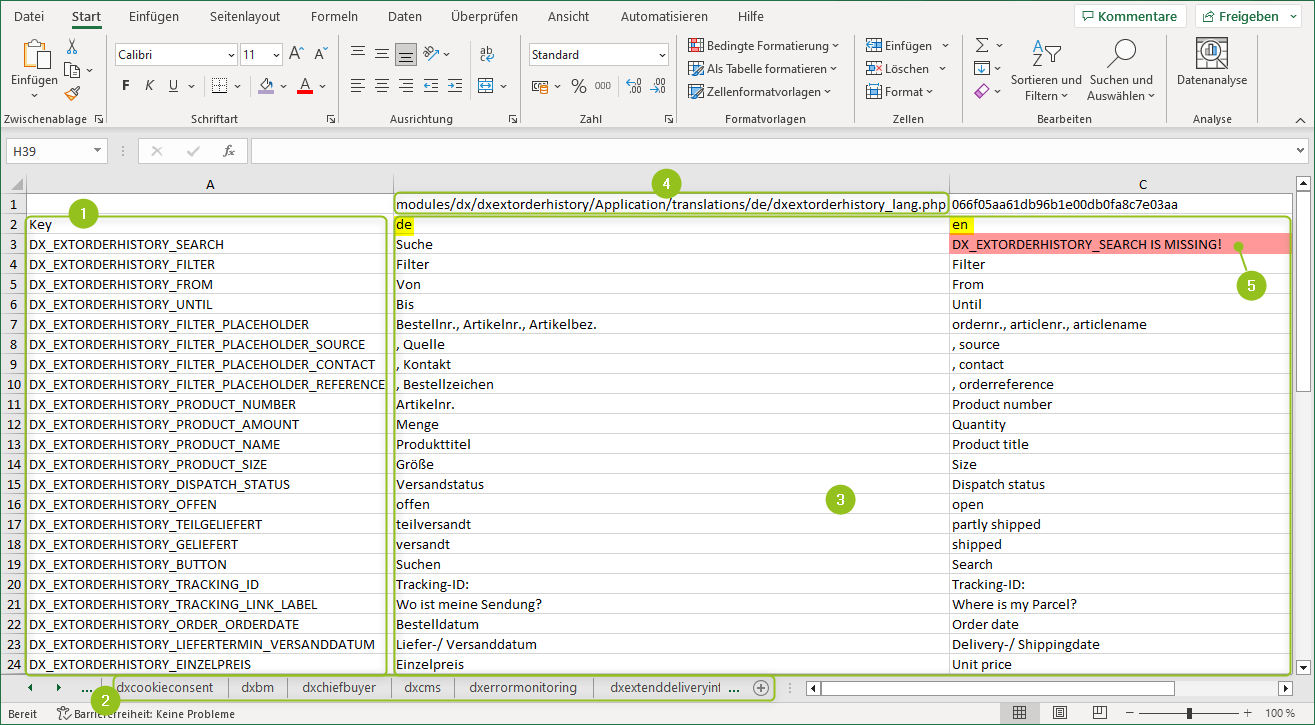Open the font size 11 dropdown
1315x725 pixels.
pos(276,55)
